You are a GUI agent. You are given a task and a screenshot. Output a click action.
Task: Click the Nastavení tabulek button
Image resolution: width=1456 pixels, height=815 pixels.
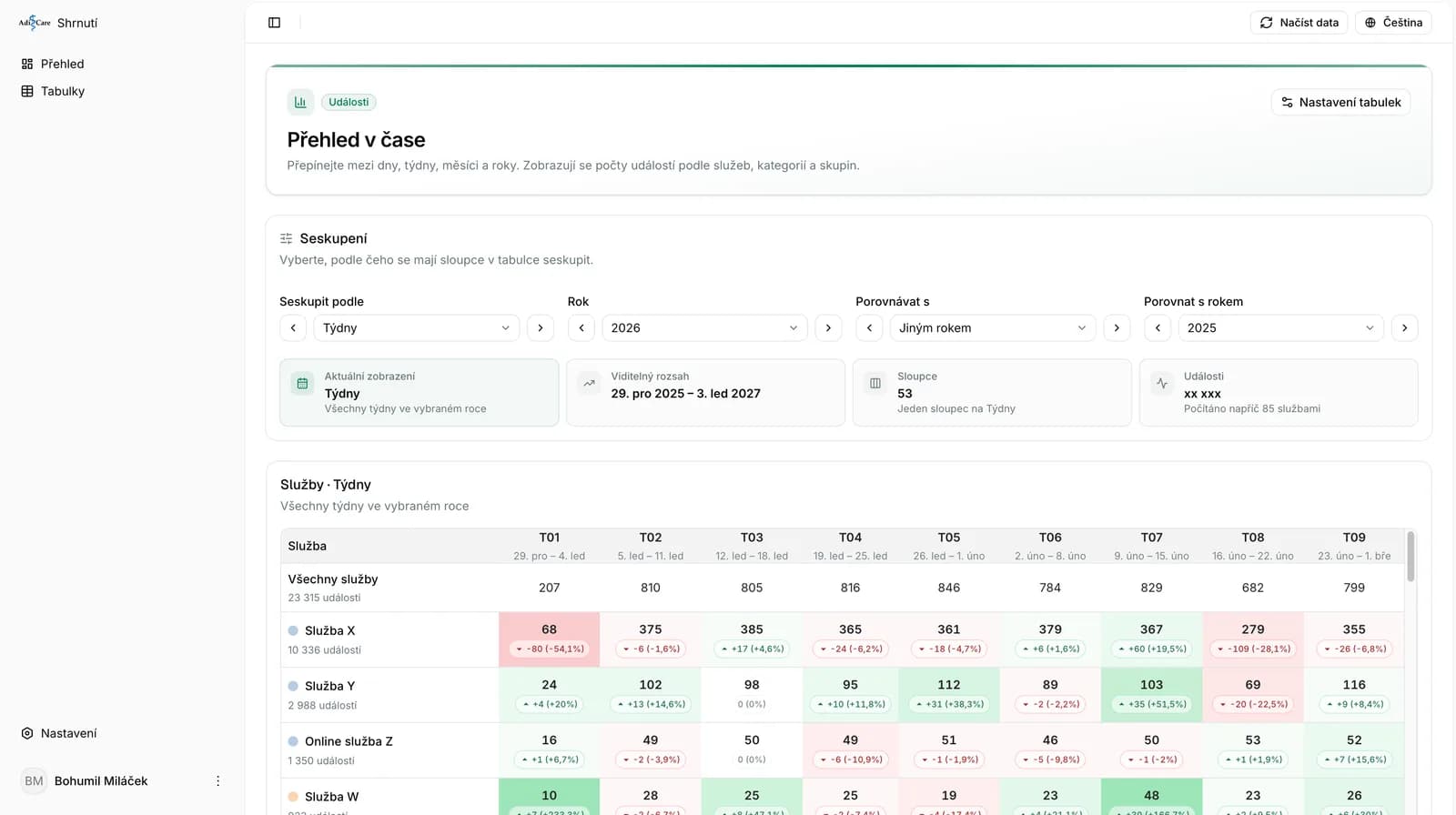click(1340, 102)
